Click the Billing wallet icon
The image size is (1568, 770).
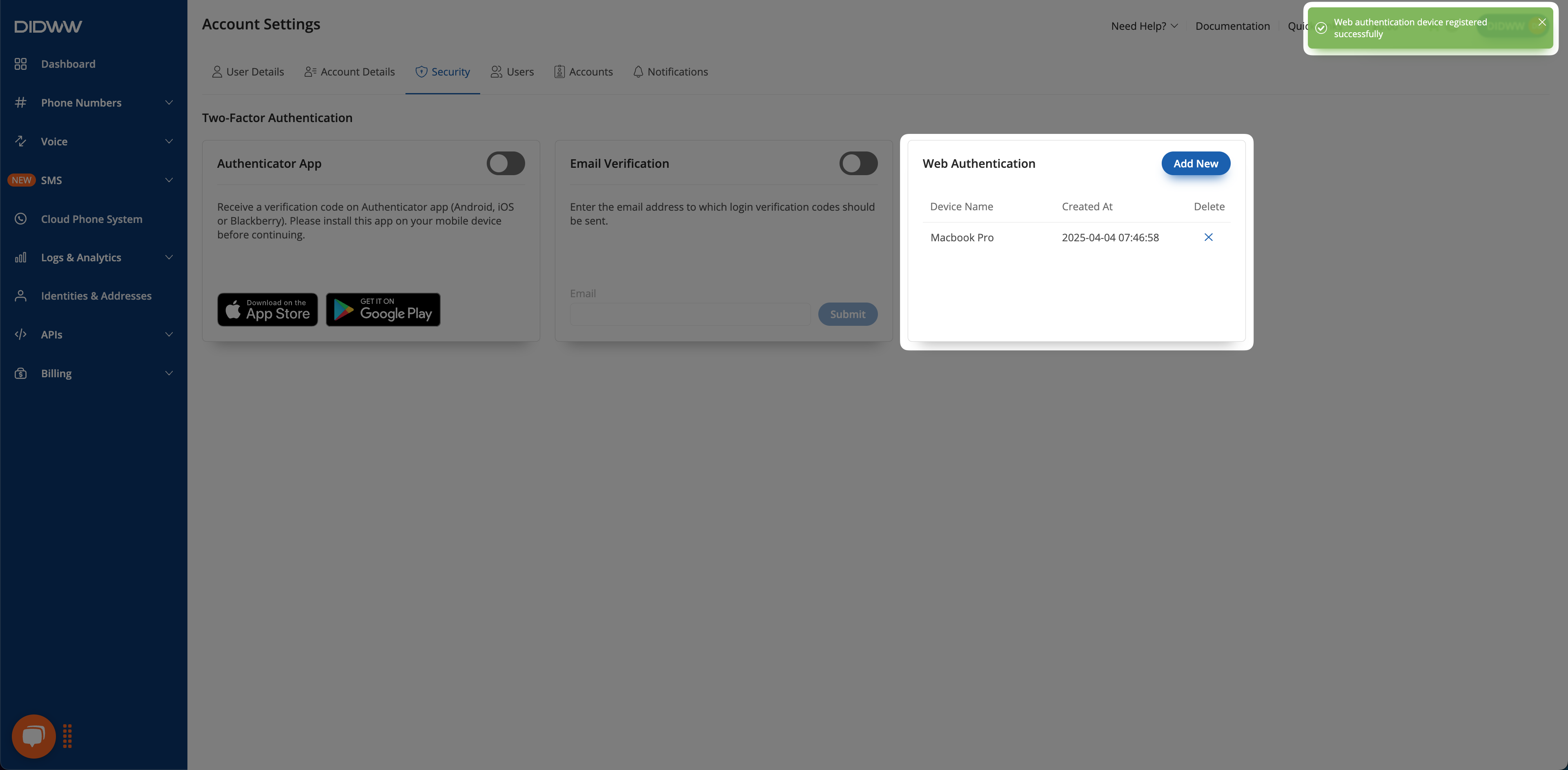pos(21,373)
